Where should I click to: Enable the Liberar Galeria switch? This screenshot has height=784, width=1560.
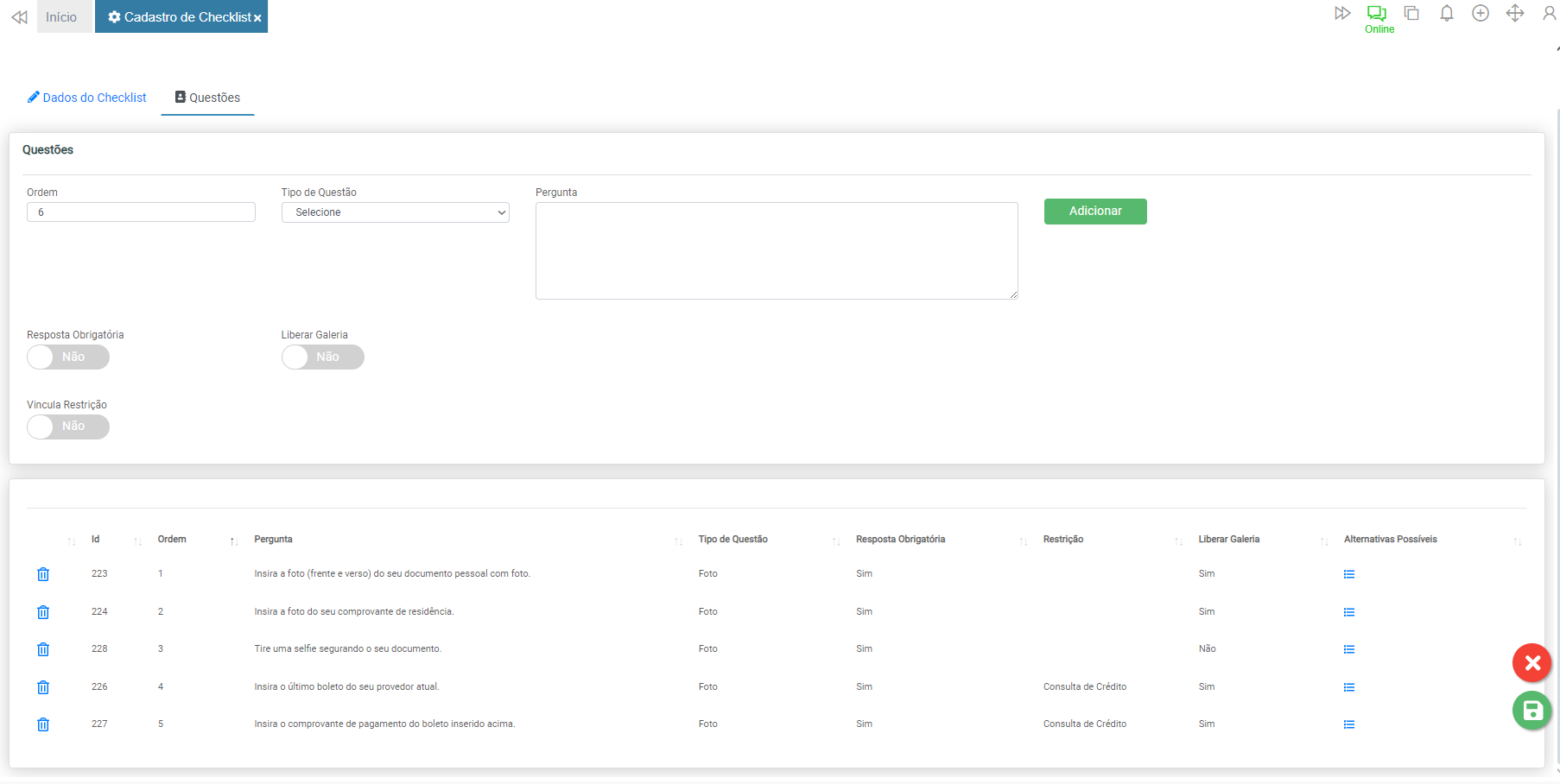(322, 357)
